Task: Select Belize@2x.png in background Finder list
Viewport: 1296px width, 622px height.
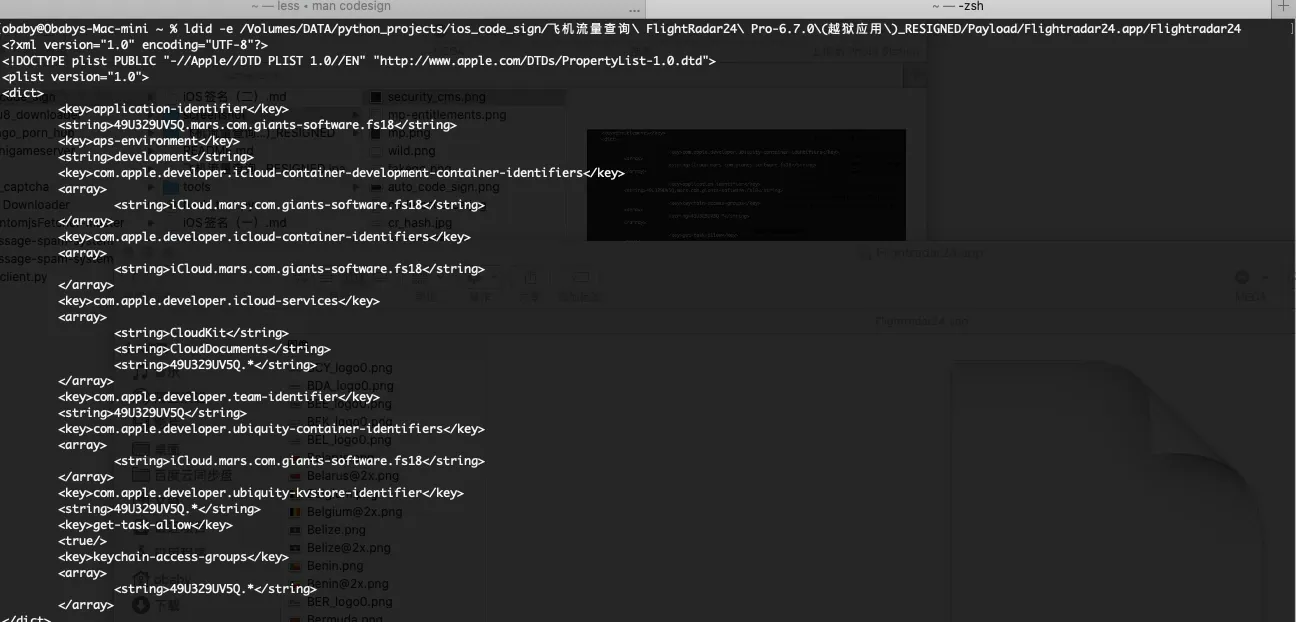Action: pos(349,548)
